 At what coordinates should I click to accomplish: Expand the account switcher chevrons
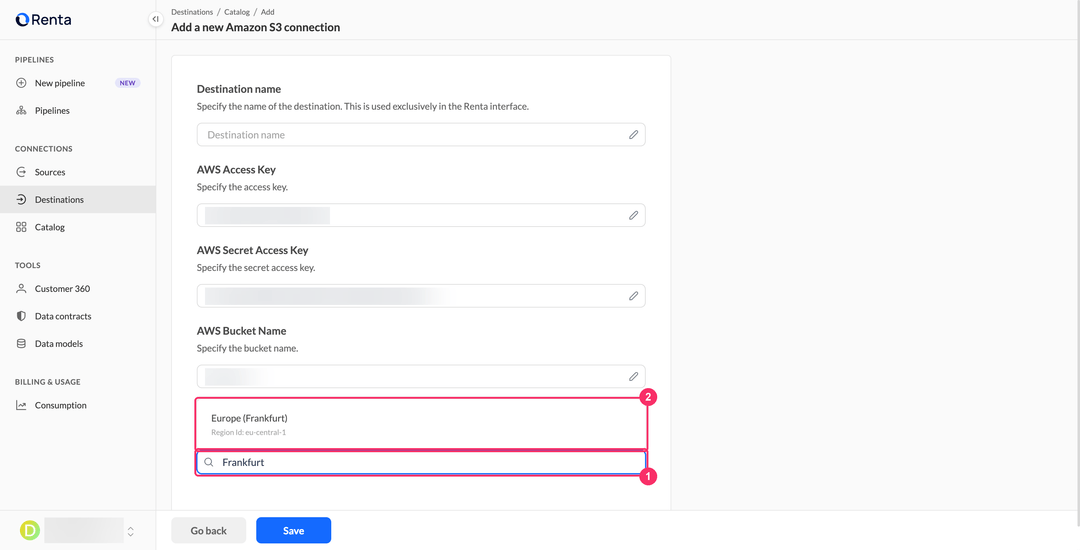(131, 531)
